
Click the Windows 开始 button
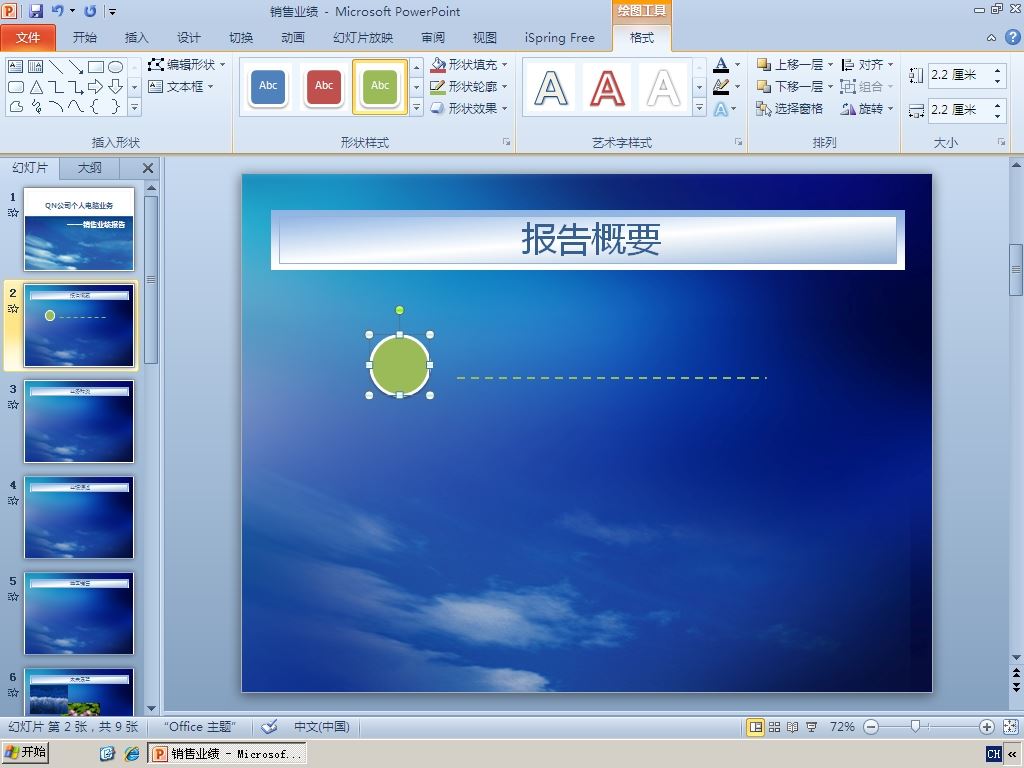click(x=25, y=753)
